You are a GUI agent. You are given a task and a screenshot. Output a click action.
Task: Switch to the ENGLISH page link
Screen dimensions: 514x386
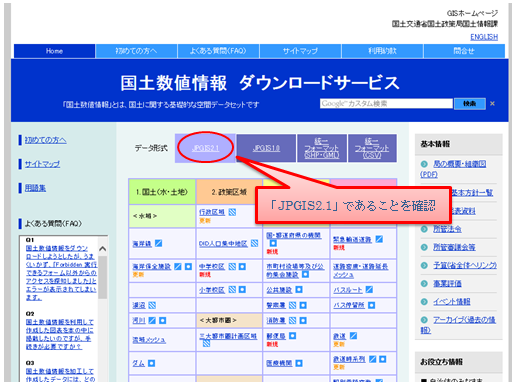pyautogui.click(x=484, y=37)
